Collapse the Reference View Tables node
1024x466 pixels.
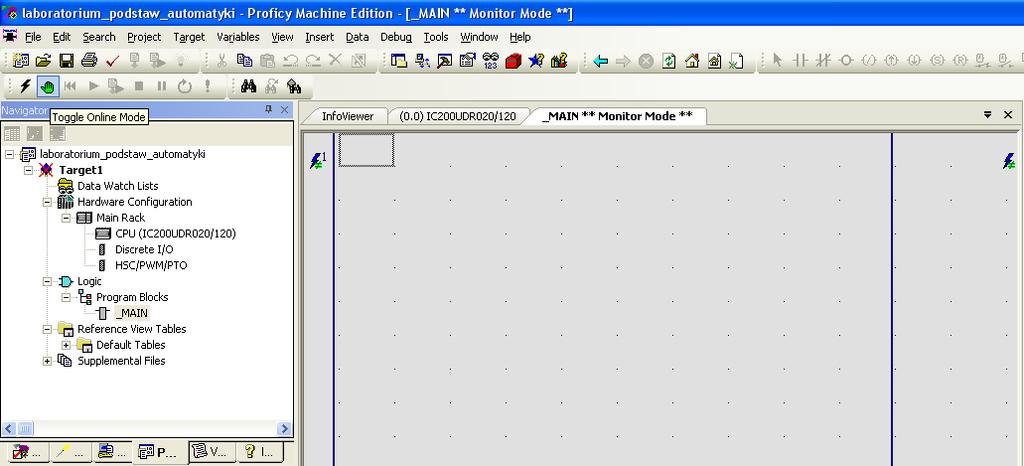click(x=47, y=330)
